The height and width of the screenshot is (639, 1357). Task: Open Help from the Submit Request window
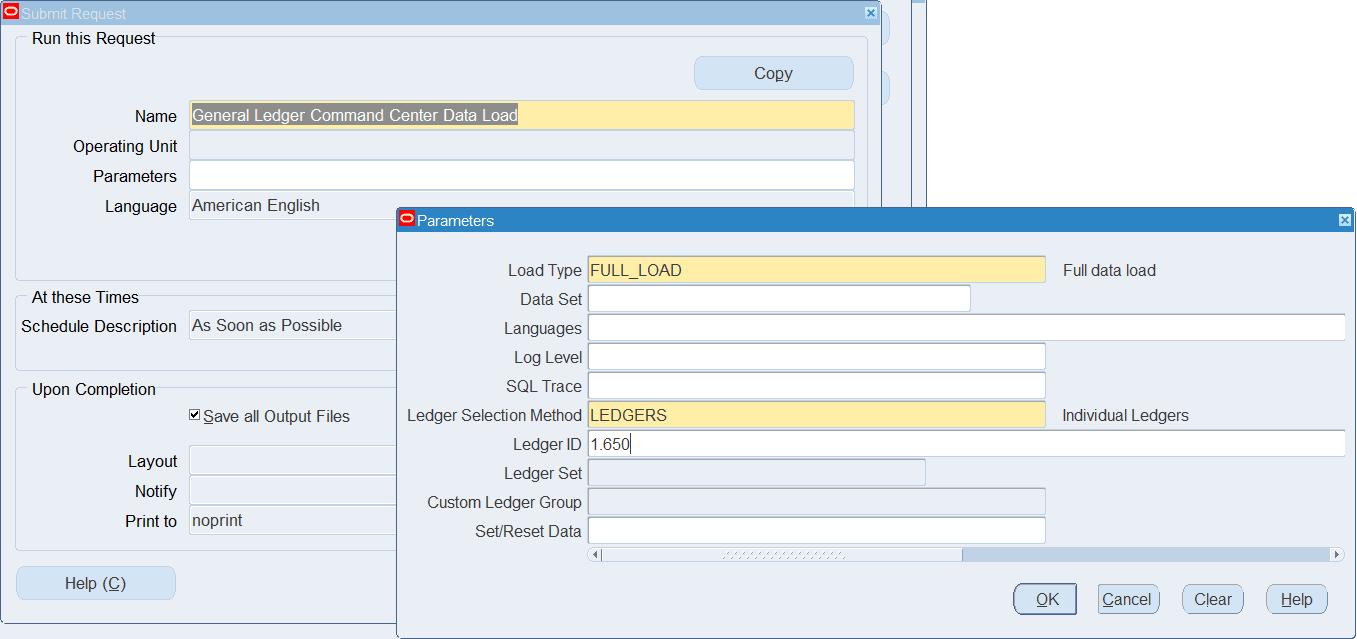(x=95, y=582)
